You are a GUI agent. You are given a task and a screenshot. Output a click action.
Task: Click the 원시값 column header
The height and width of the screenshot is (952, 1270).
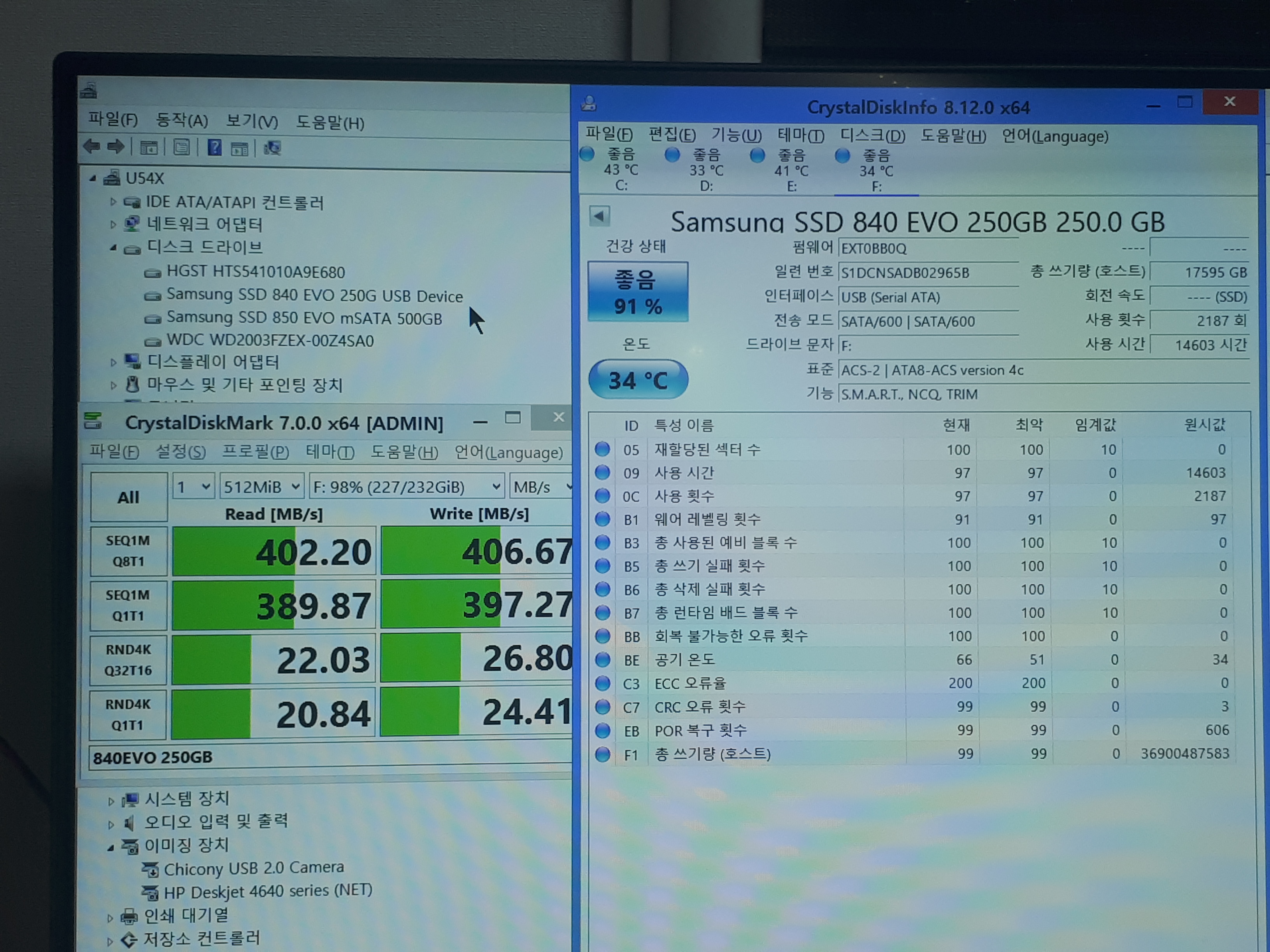point(1205,425)
